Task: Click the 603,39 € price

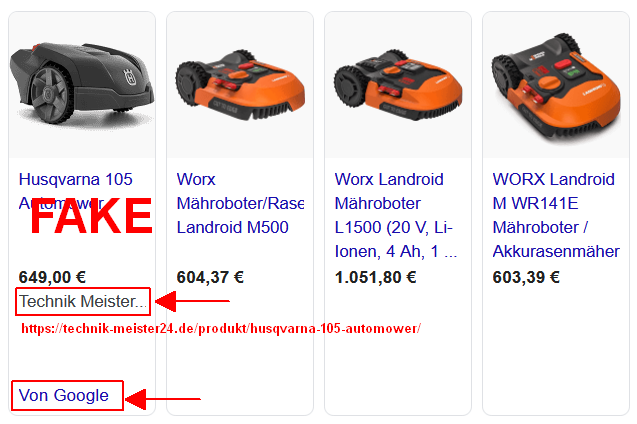Action: tap(526, 277)
